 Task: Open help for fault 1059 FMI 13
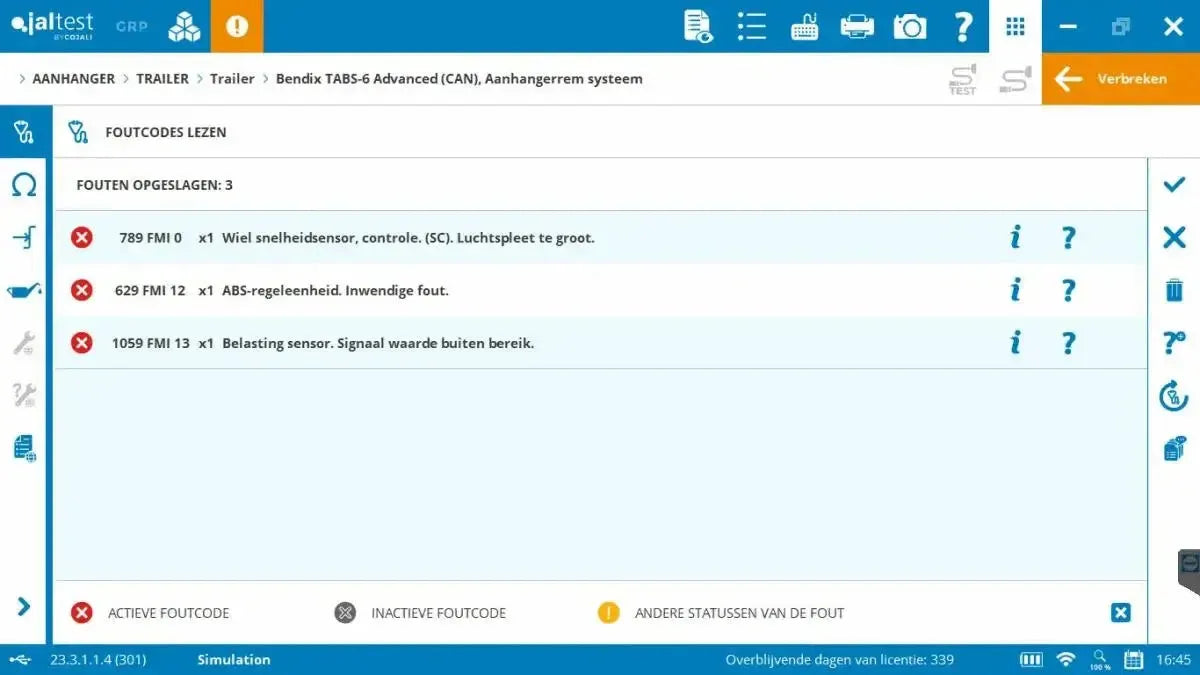point(1068,342)
